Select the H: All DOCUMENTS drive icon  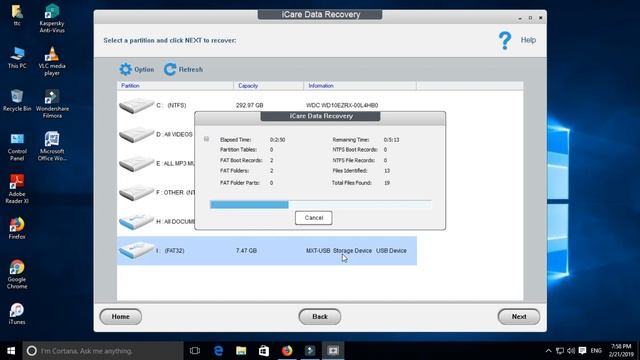click(x=136, y=222)
